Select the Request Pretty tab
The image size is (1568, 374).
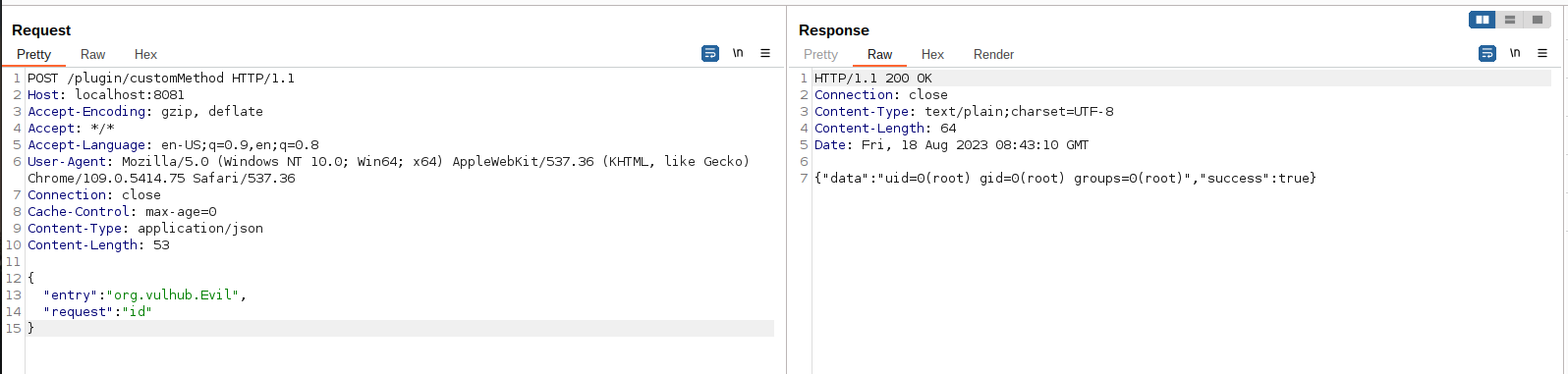pos(33,55)
